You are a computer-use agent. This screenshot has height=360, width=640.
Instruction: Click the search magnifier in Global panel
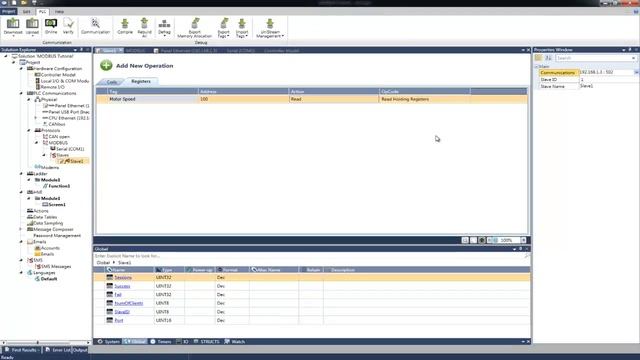(x=527, y=256)
